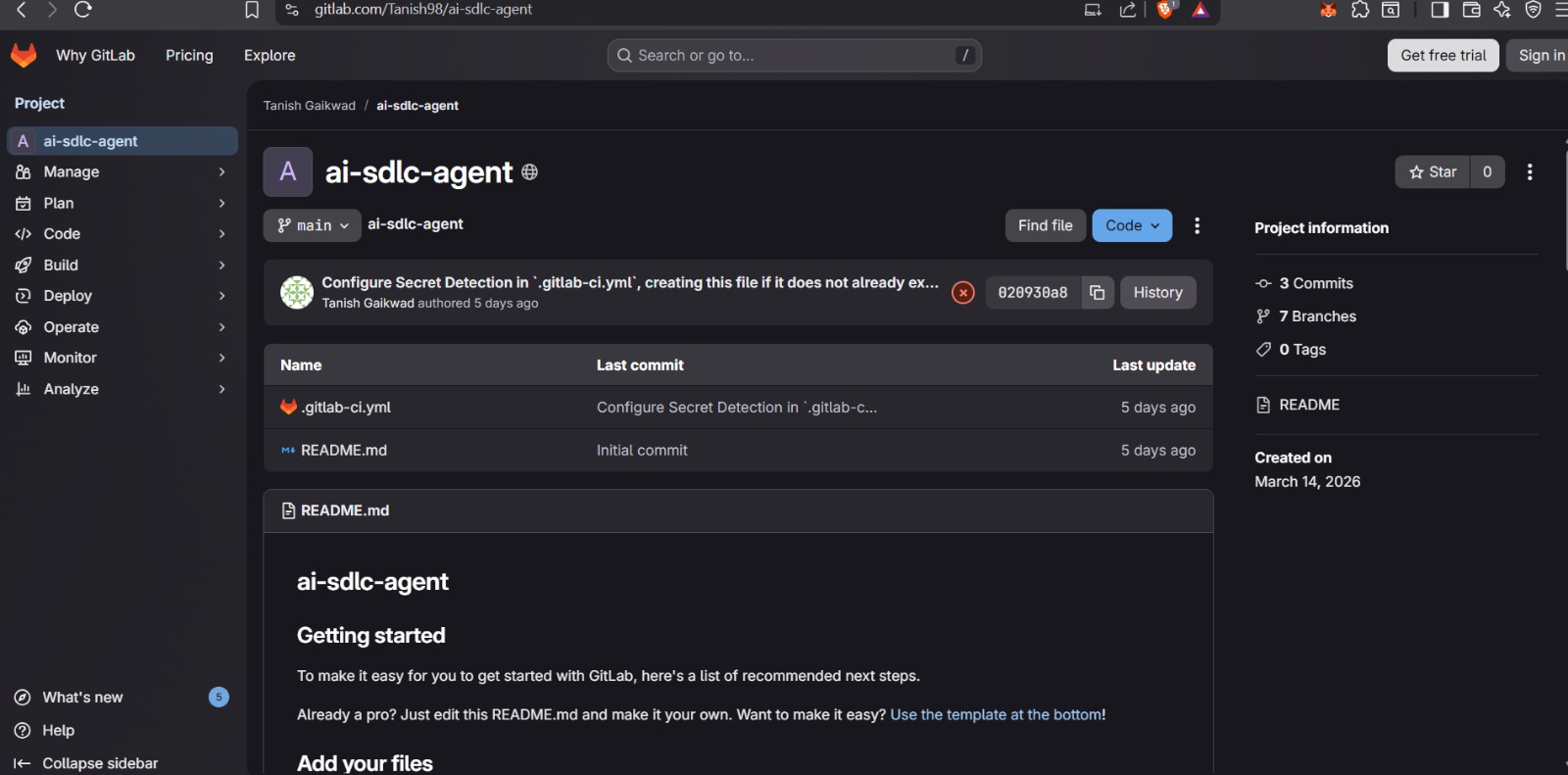Open the project actions kebab menu by Star
1568x775 pixels.
click(x=1530, y=171)
